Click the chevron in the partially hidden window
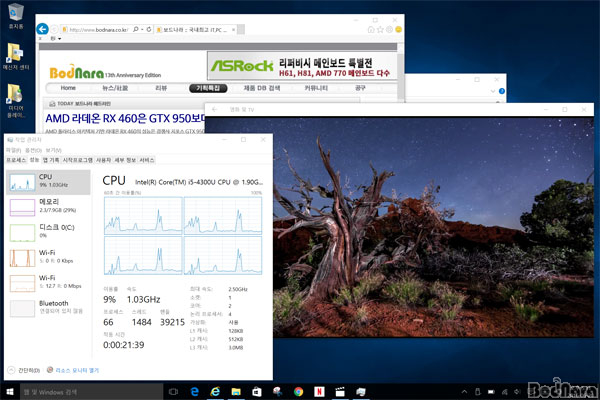Viewport: 600px width, 400px height. click(x=492, y=91)
